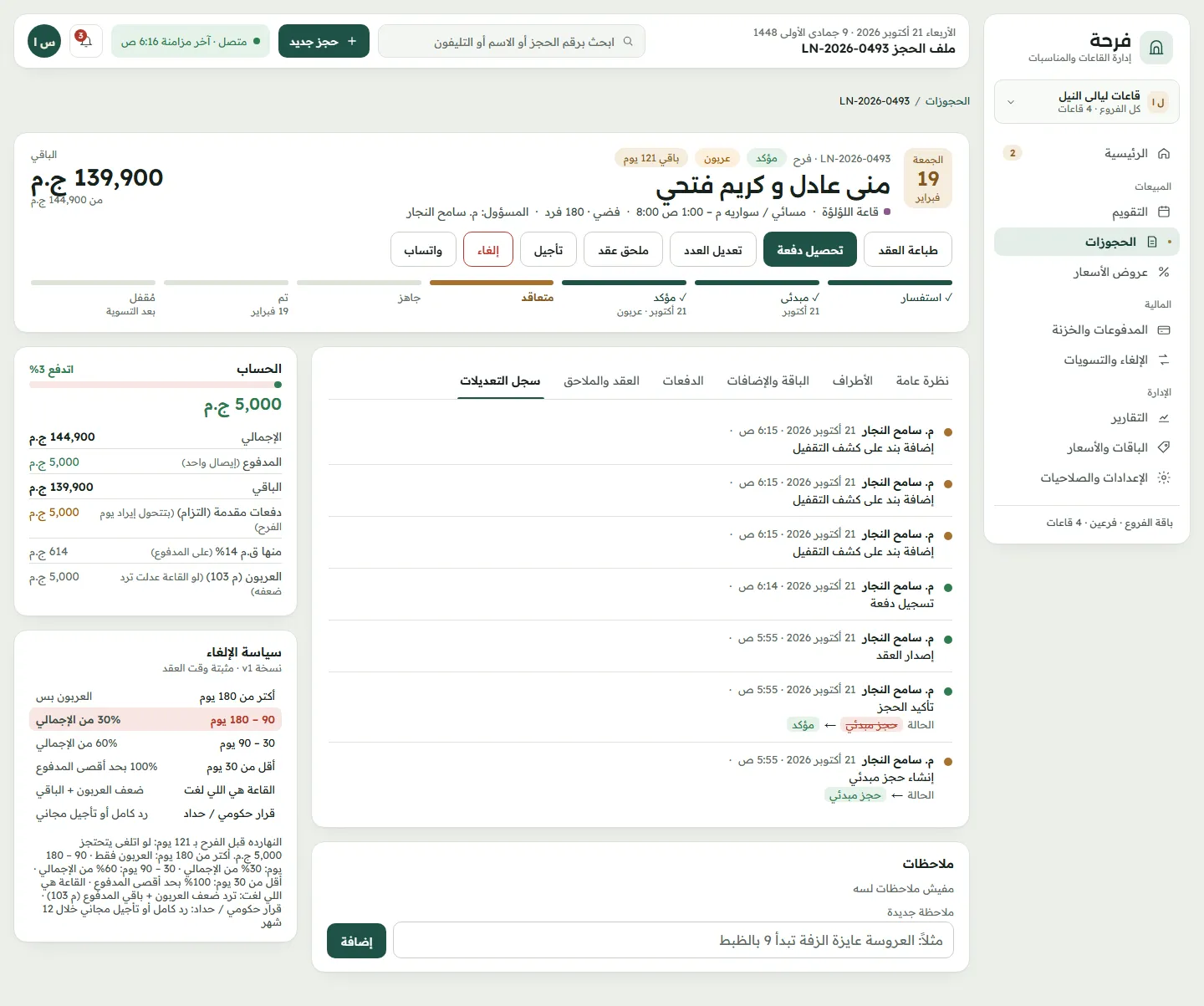Viewport: 1204px width, 1006px height.
Task: Click the 19 فبراير date tile
Action: click(x=928, y=178)
